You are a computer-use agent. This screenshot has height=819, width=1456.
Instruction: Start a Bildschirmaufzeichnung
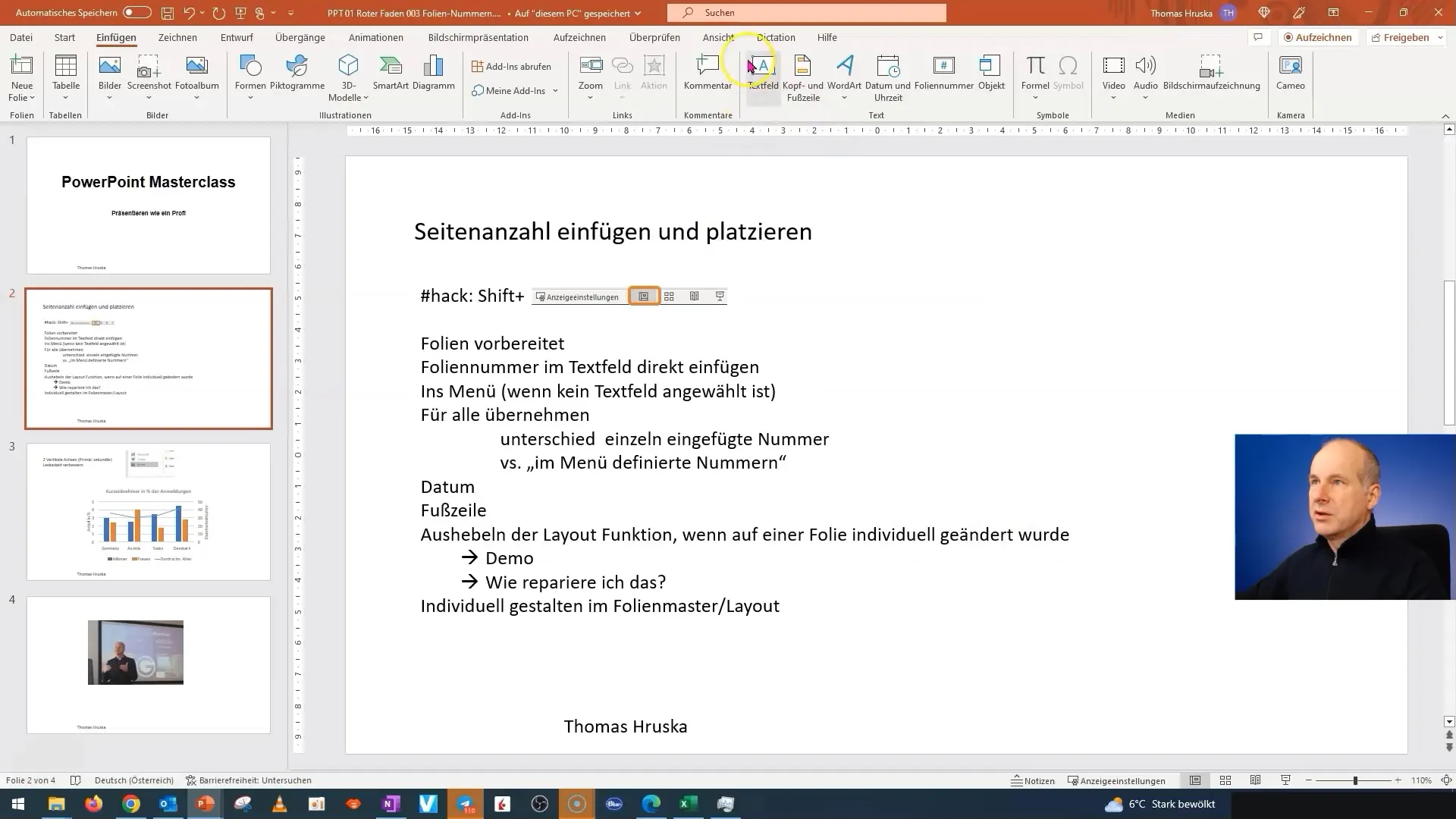tap(1211, 74)
